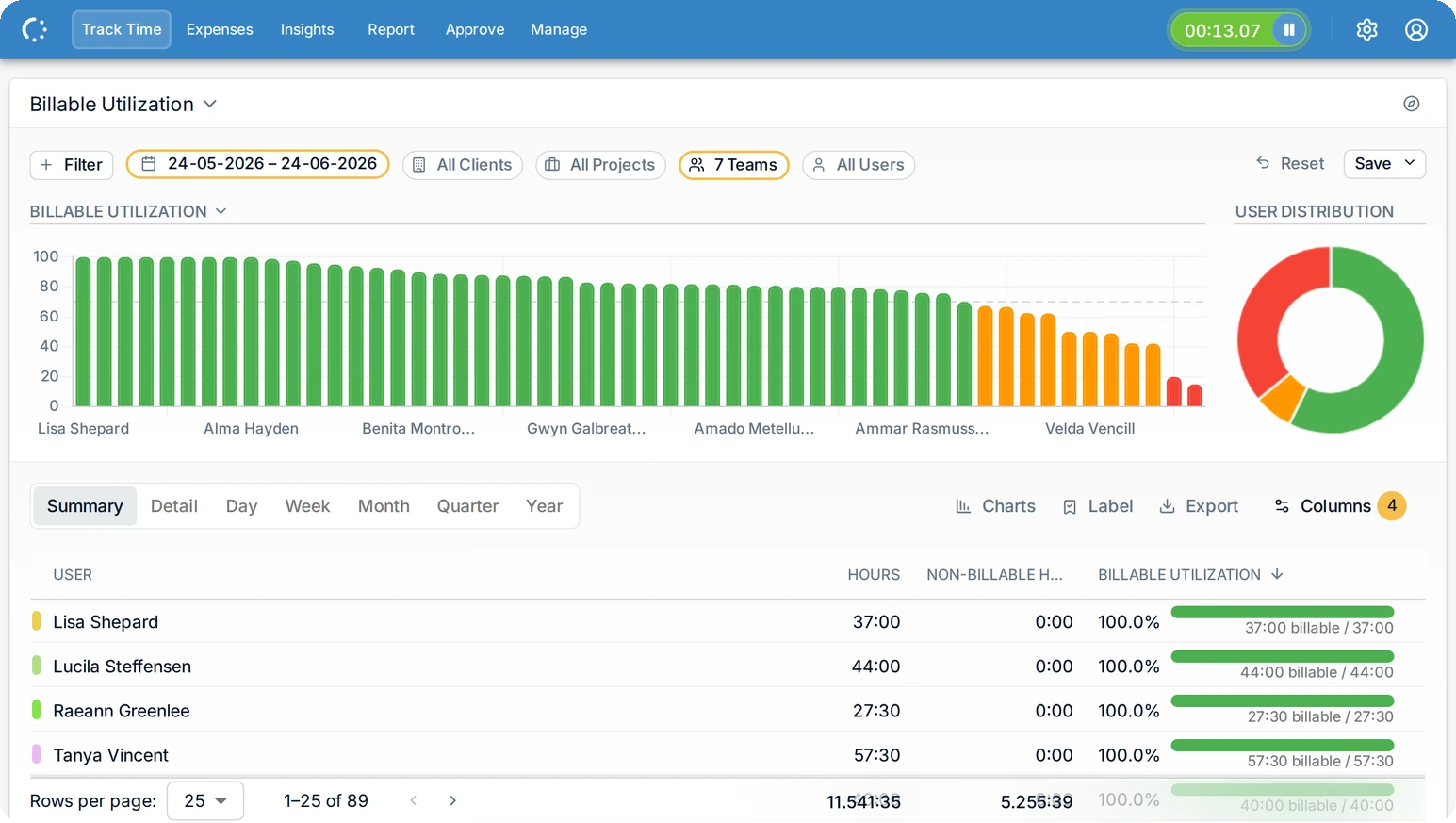
Task: Switch to the Day tab
Action: click(241, 506)
